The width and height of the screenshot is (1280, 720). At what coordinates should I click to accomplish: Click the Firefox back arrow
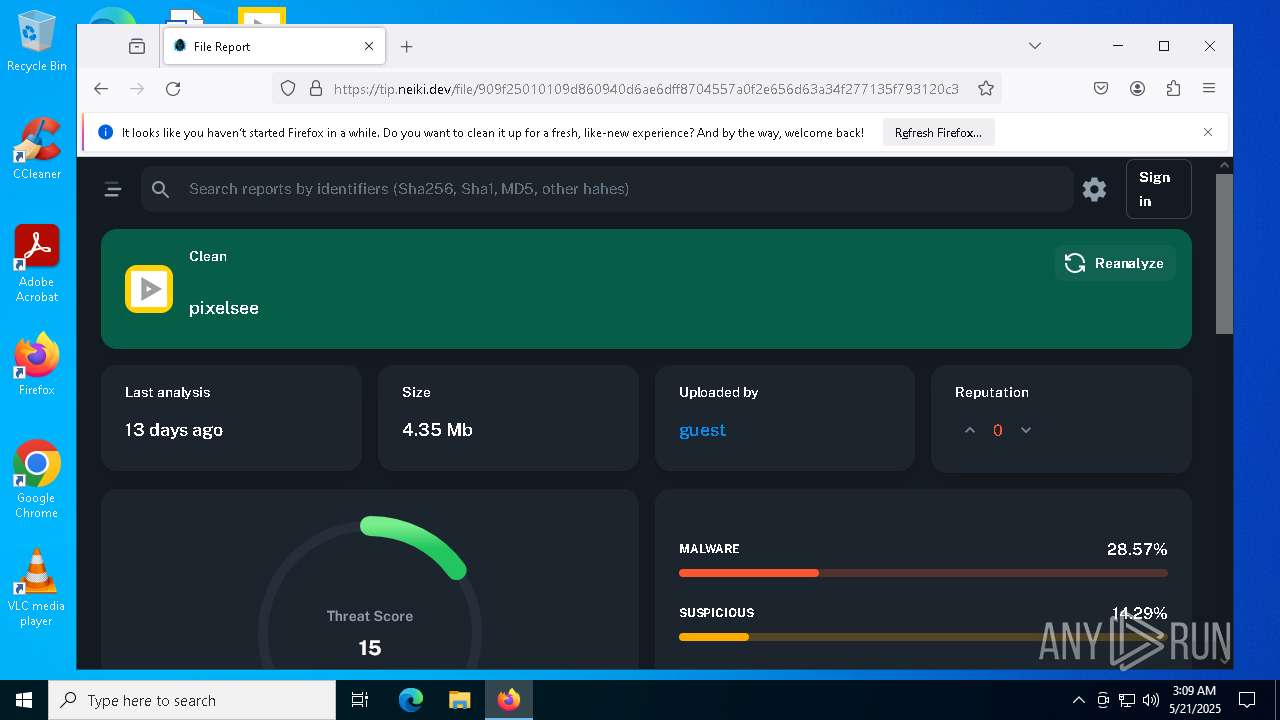[101, 89]
